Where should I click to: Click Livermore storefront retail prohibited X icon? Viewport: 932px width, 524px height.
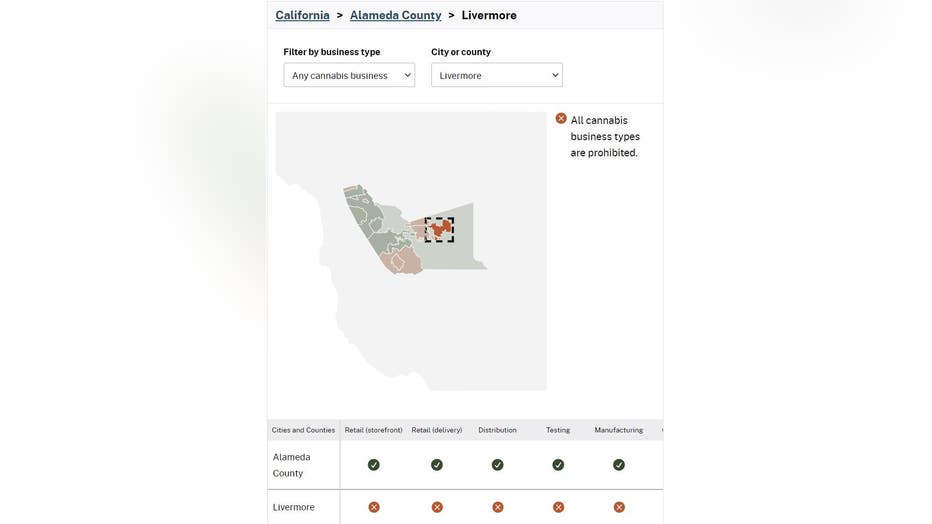tap(374, 507)
